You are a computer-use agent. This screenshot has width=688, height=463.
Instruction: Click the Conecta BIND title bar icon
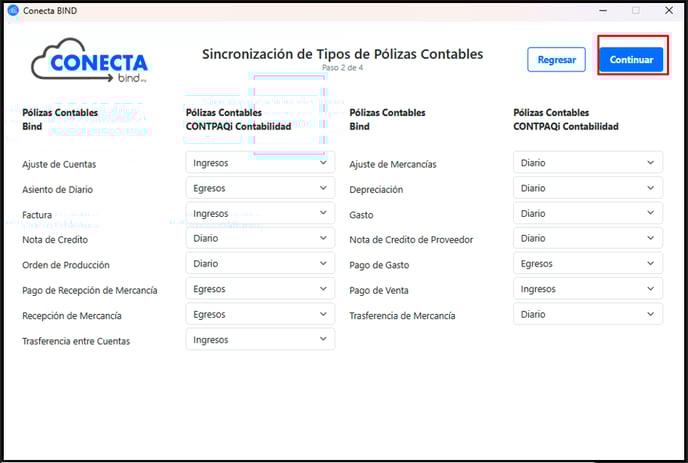click(13, 10)
